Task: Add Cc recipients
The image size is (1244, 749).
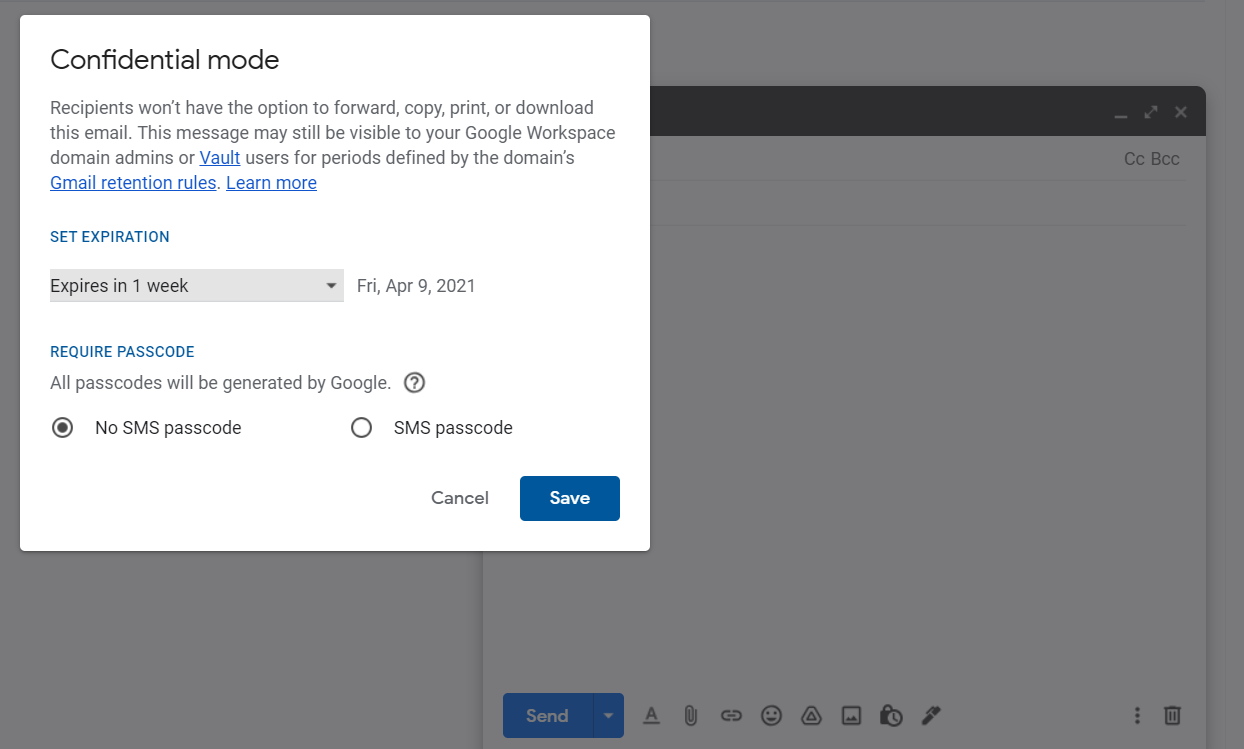Action: [1134, 159]
